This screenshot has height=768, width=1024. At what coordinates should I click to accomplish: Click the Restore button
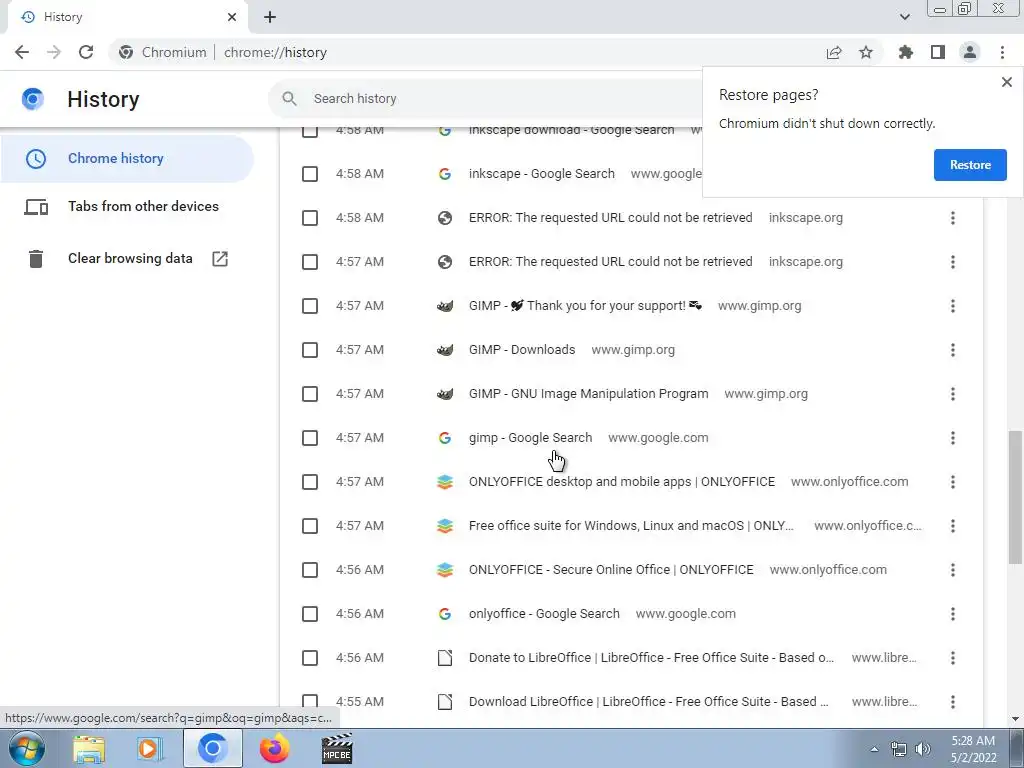click(x=970, y=165)
